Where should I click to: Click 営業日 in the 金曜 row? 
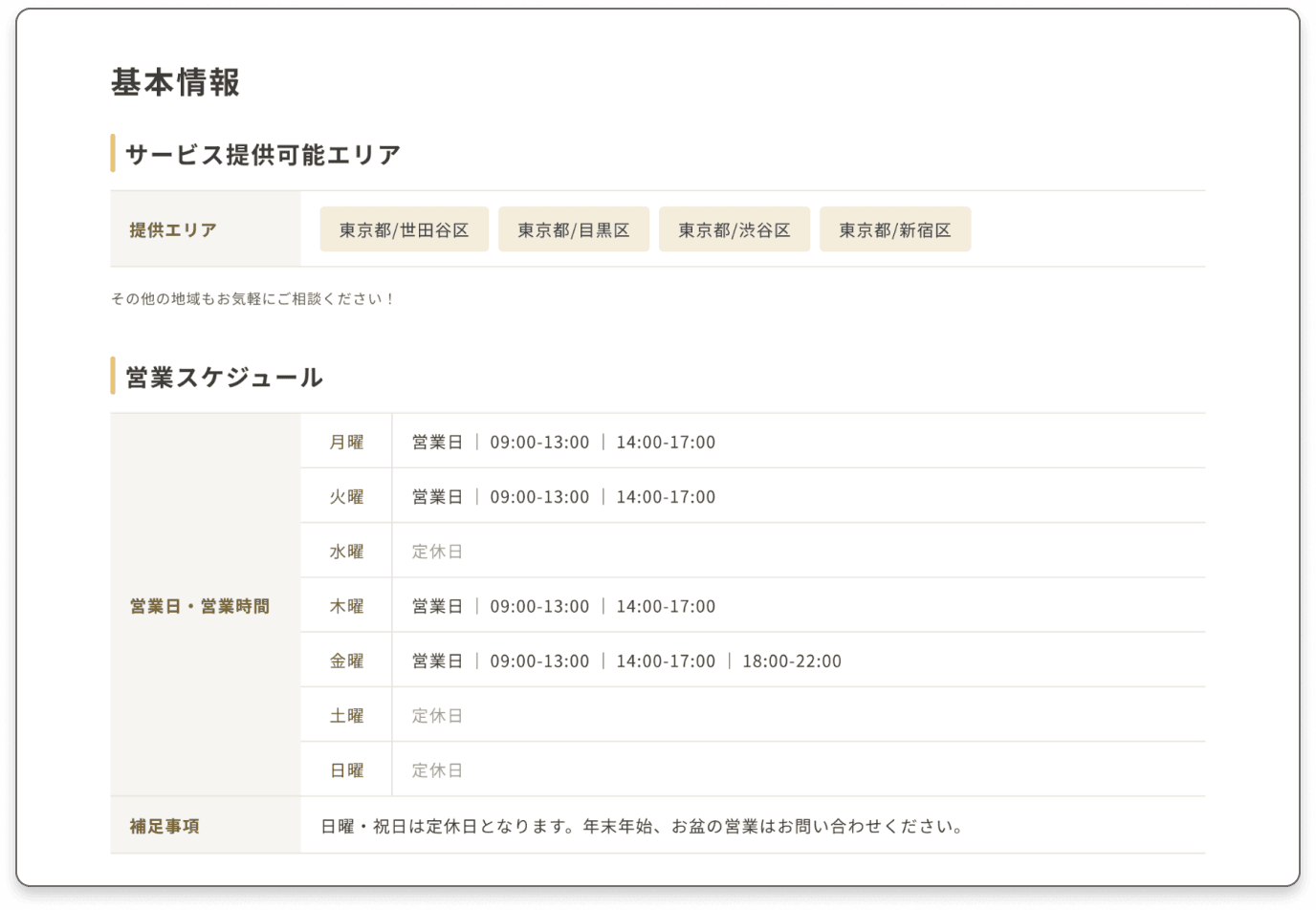437,661
